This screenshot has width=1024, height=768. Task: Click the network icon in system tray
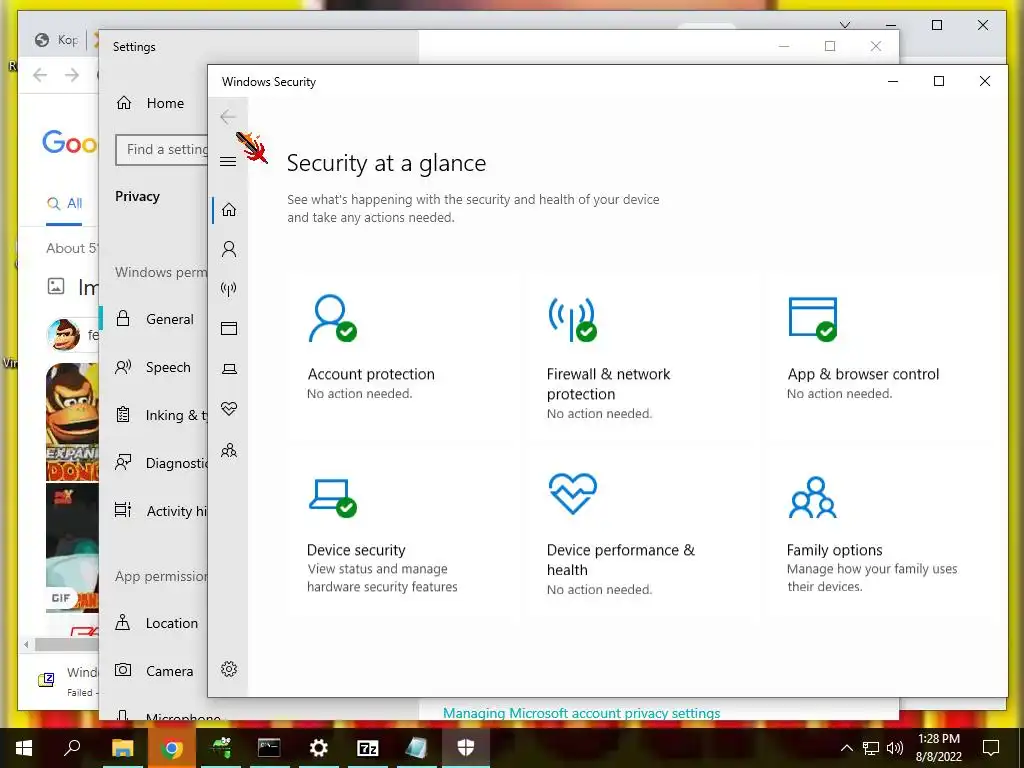point(871,748)
